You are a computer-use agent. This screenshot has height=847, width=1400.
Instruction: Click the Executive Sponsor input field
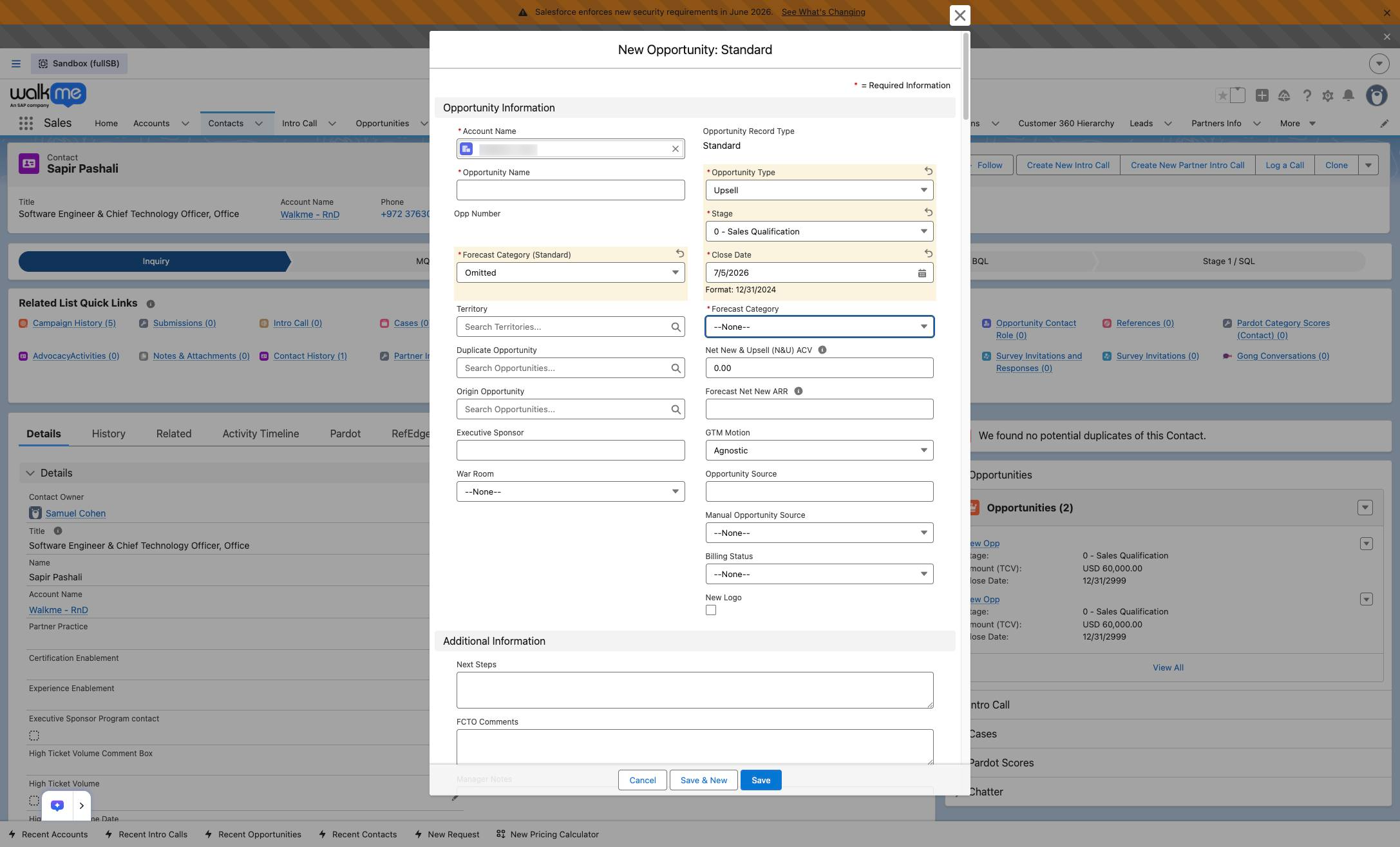[571, 450]
